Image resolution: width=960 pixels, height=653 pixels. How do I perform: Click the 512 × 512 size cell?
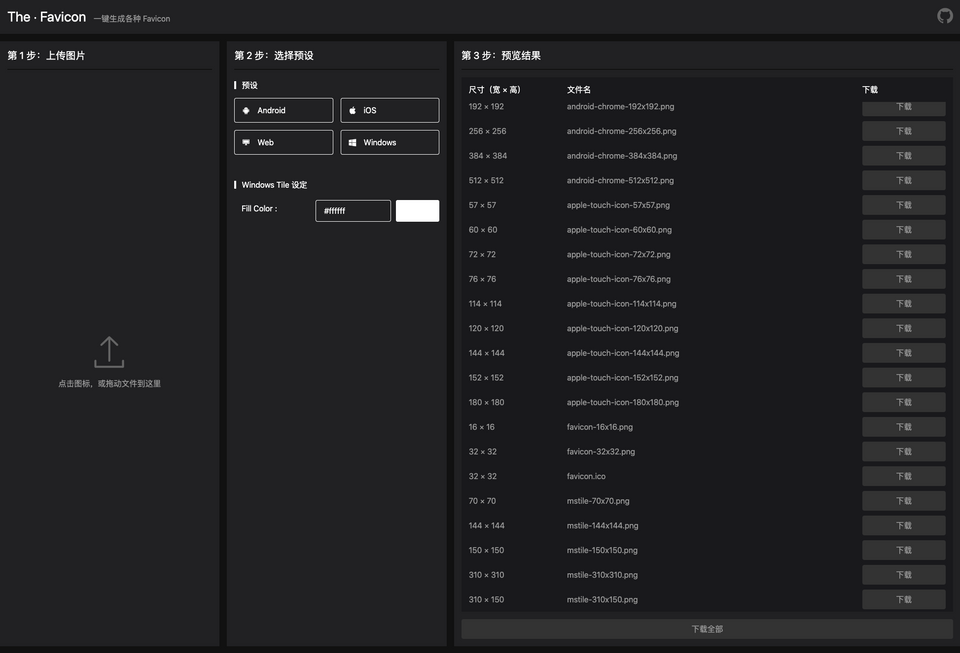(x=486, y=181)
